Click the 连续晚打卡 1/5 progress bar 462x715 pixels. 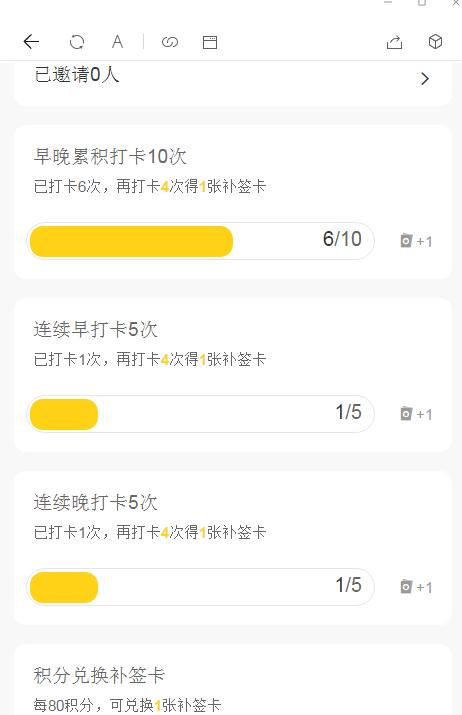tap(201, 587)
